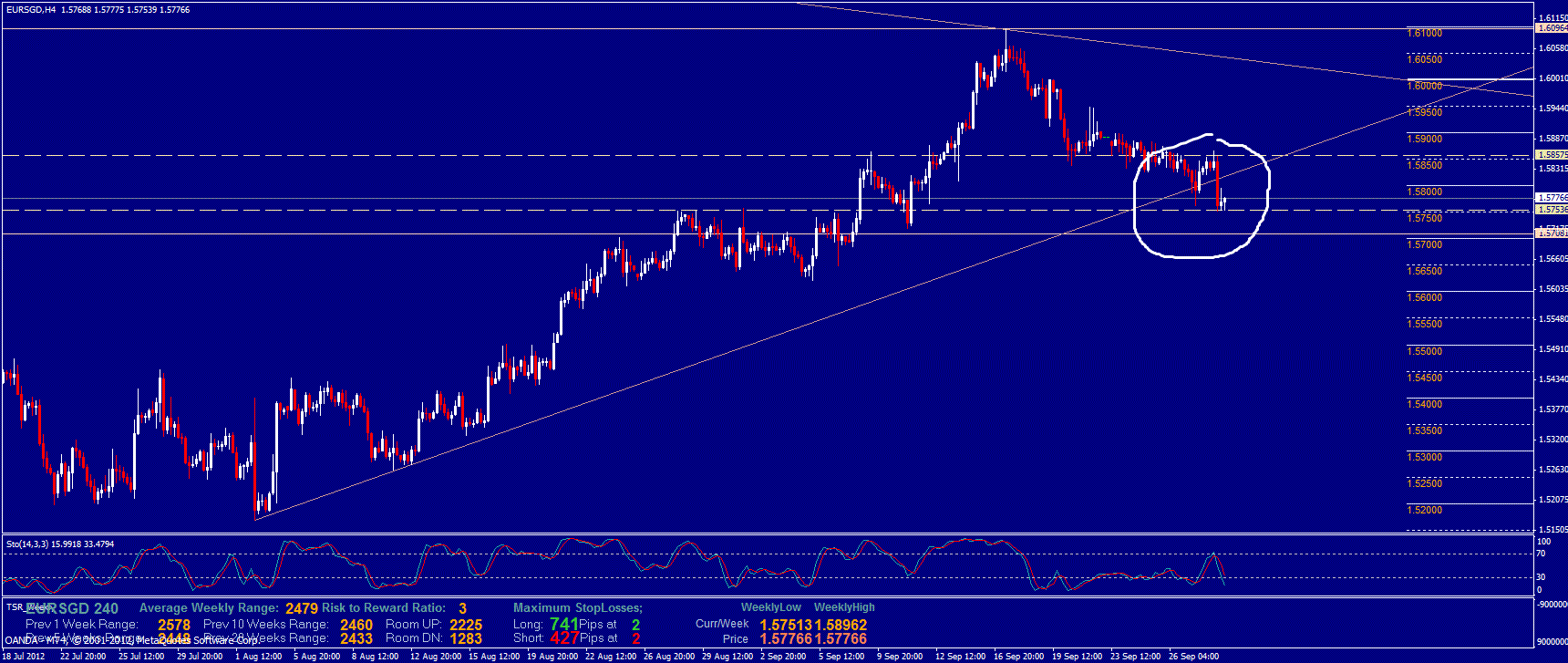Viewport: 1568px width, 663px height.
Task: Click the Maximum StopLosses heading
Action: point(577,608)
